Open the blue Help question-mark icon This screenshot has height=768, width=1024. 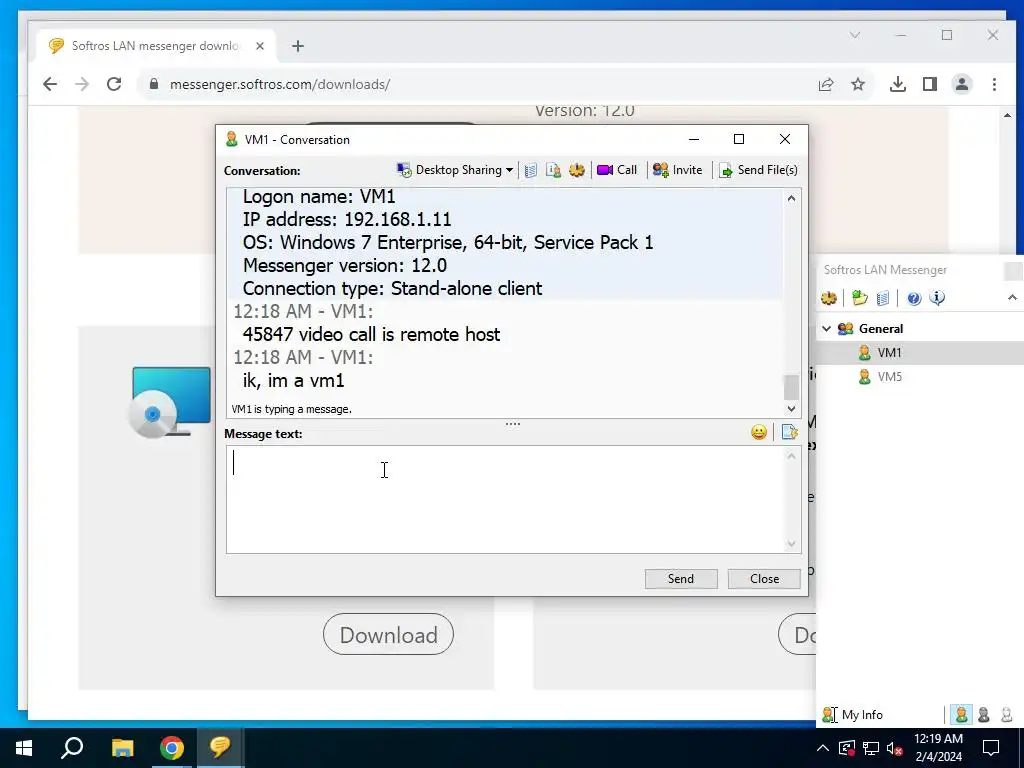point(914,298)
